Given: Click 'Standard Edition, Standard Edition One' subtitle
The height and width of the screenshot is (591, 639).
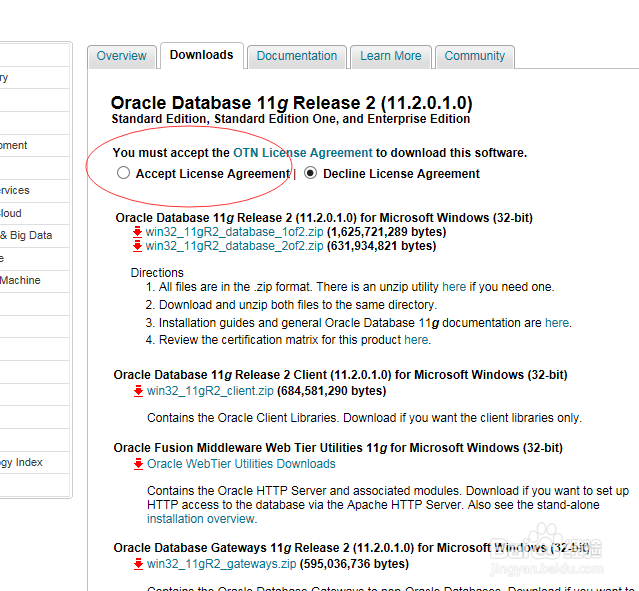Looking at the screenshot, I should (291, 119).
